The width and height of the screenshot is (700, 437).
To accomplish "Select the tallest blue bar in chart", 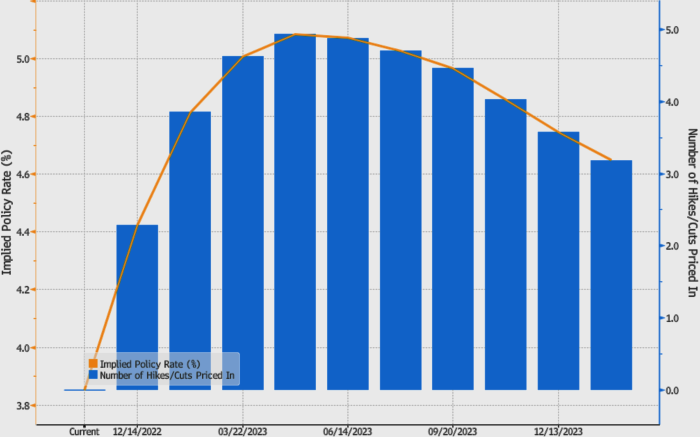I will pyautogui.click(x=295, y=211).
